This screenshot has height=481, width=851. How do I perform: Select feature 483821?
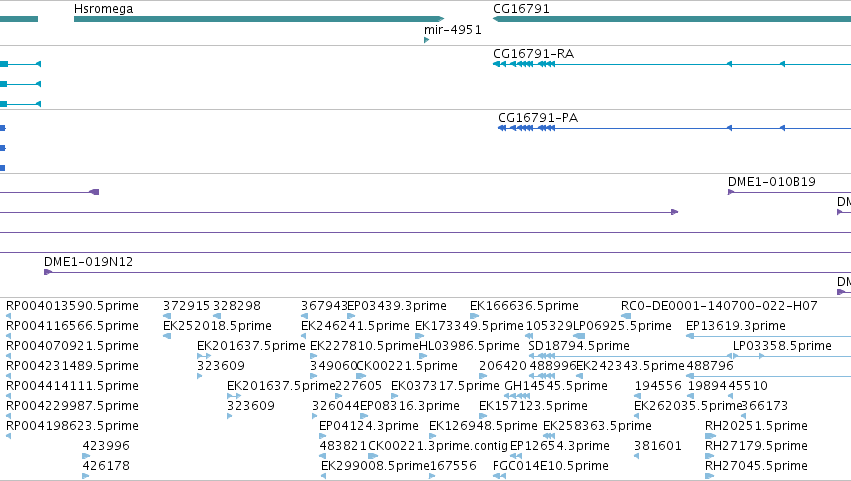click(x=343, y=446)
